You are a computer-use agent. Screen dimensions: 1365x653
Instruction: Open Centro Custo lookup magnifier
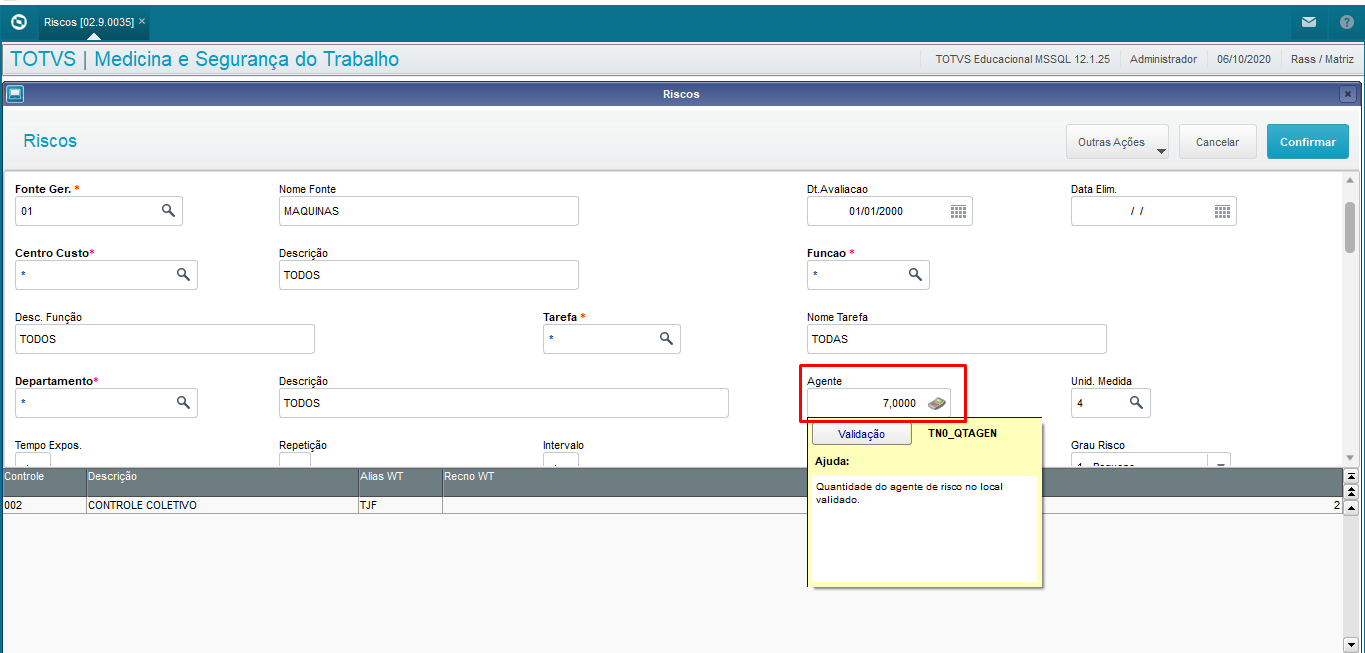coord(183,275)
